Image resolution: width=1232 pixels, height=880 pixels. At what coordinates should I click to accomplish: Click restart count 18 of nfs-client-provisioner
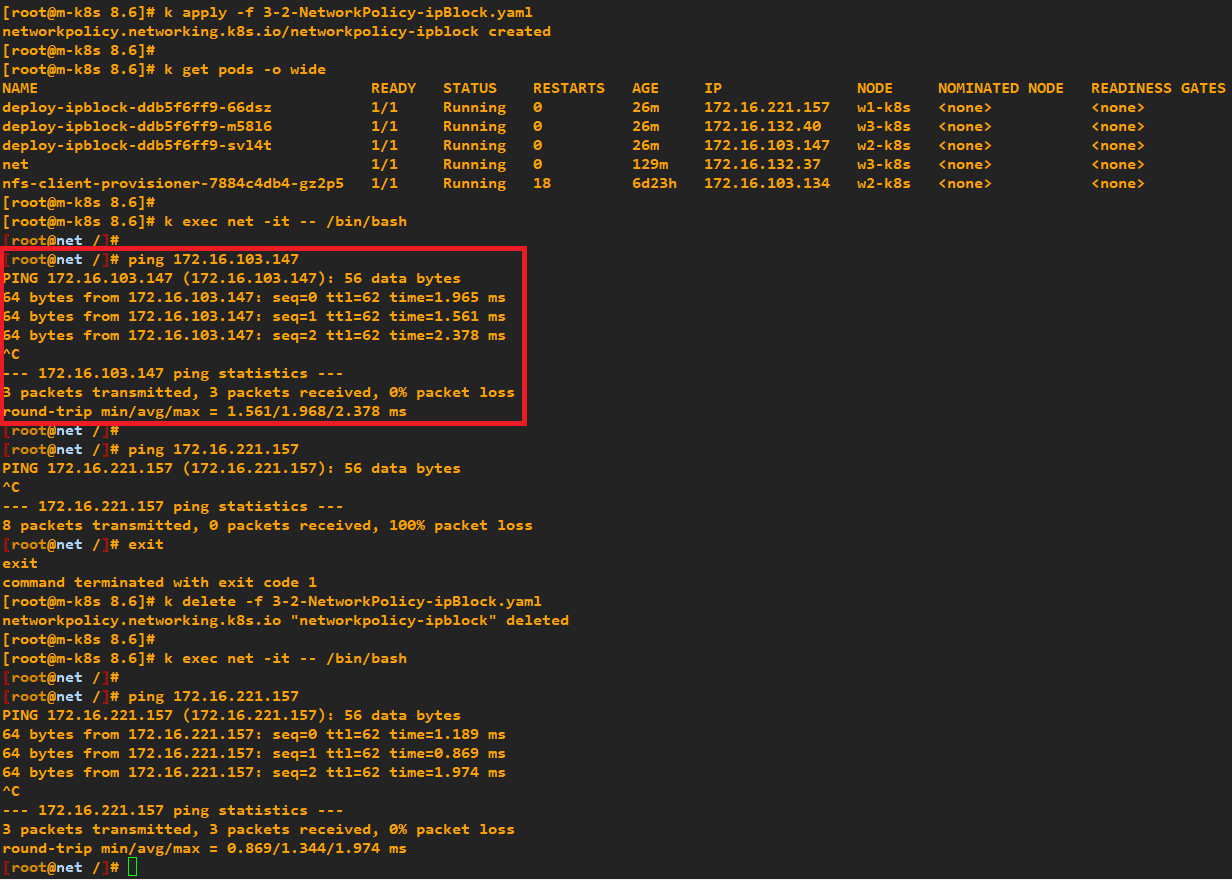point(542,183)
